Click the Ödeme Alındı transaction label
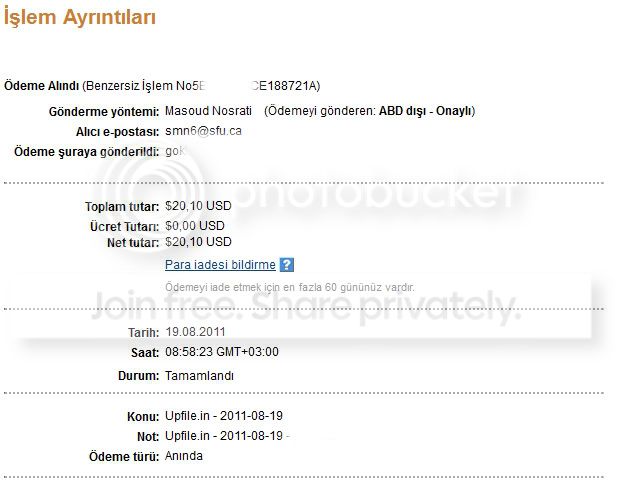This screenshot has width=621, height=489. [x=41, y=86]
